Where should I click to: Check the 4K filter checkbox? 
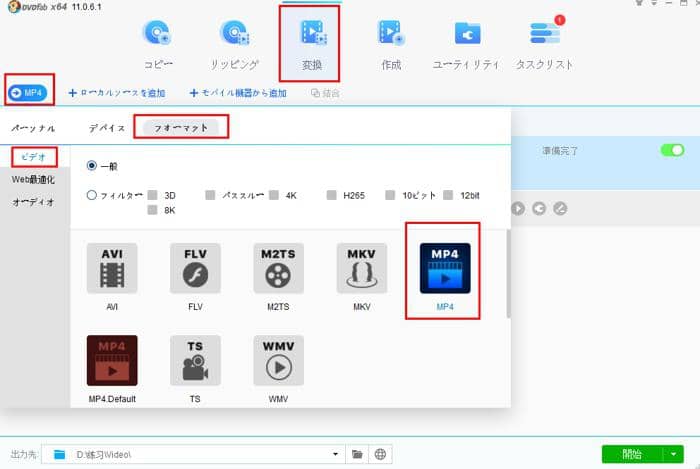274,195
